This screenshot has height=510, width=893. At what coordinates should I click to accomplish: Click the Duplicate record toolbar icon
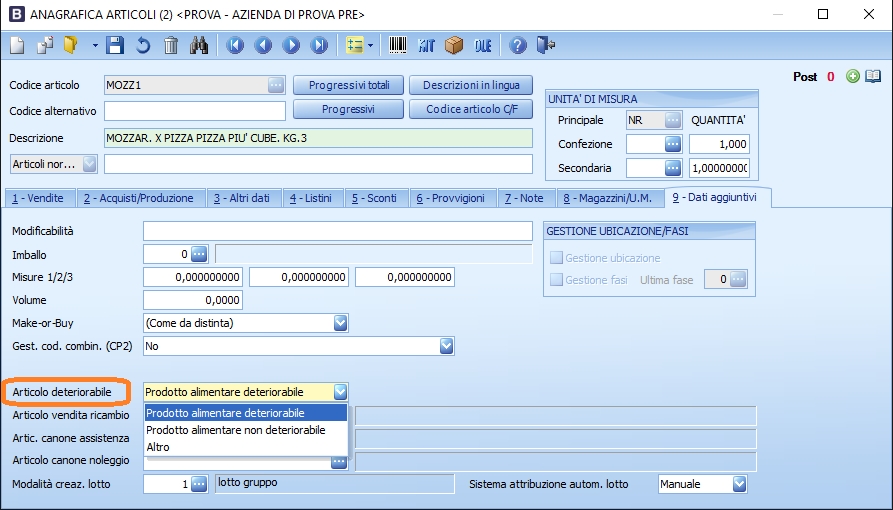click(44, 45)
